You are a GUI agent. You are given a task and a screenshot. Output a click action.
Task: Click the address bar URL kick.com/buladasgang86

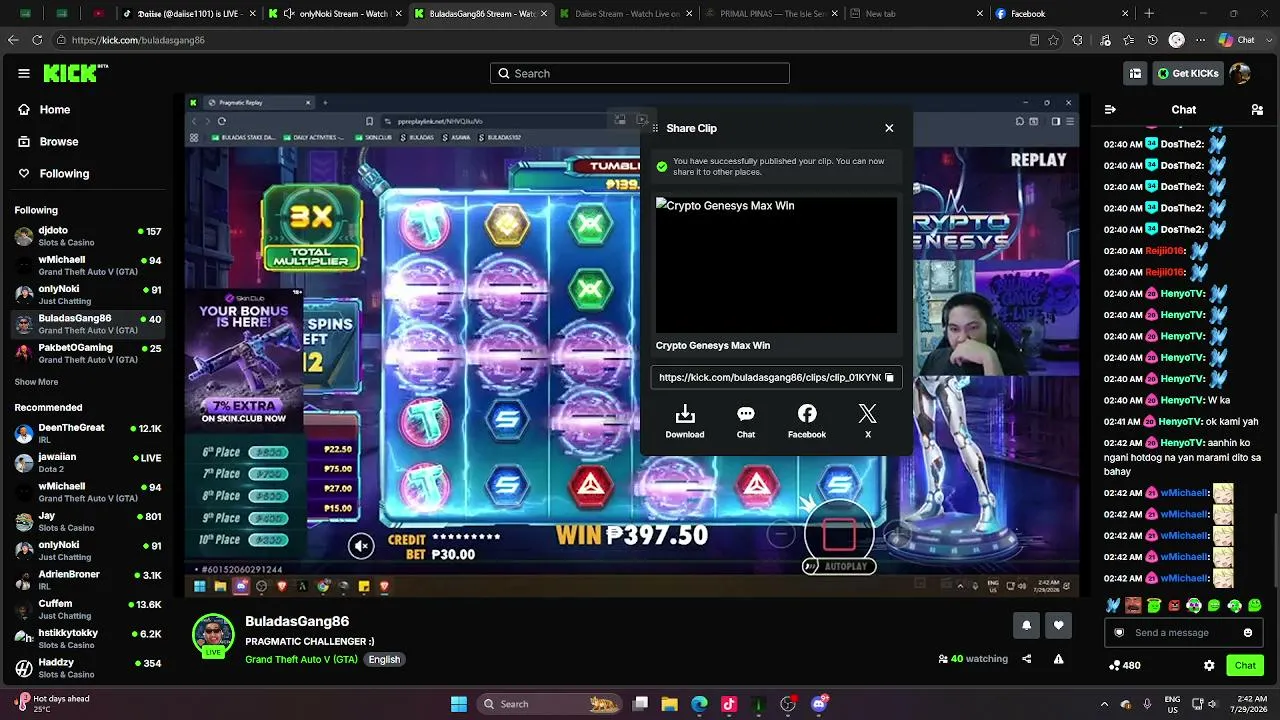click(x=138, y=40)
